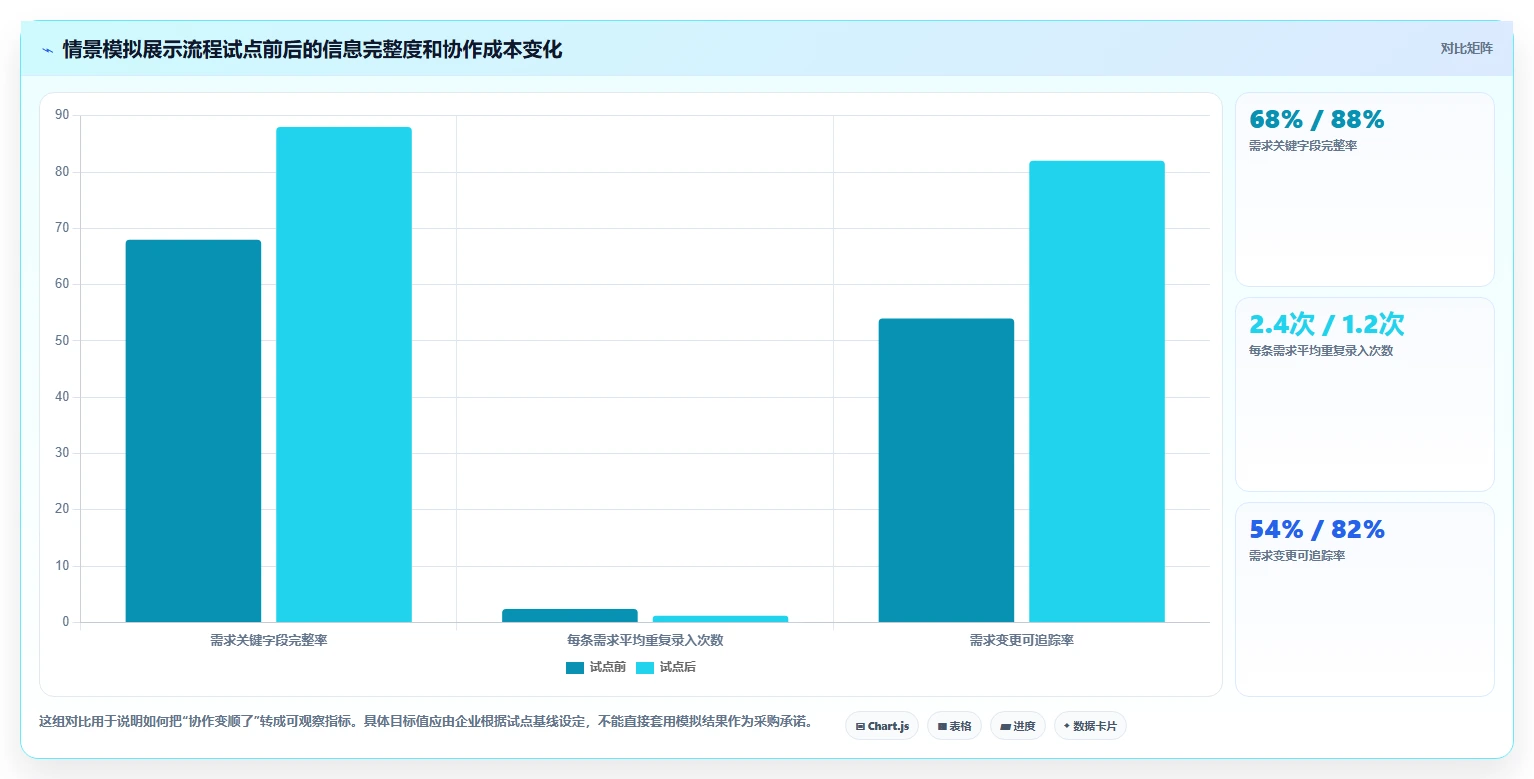Click the y-axis tick label 60

point(62,284)
